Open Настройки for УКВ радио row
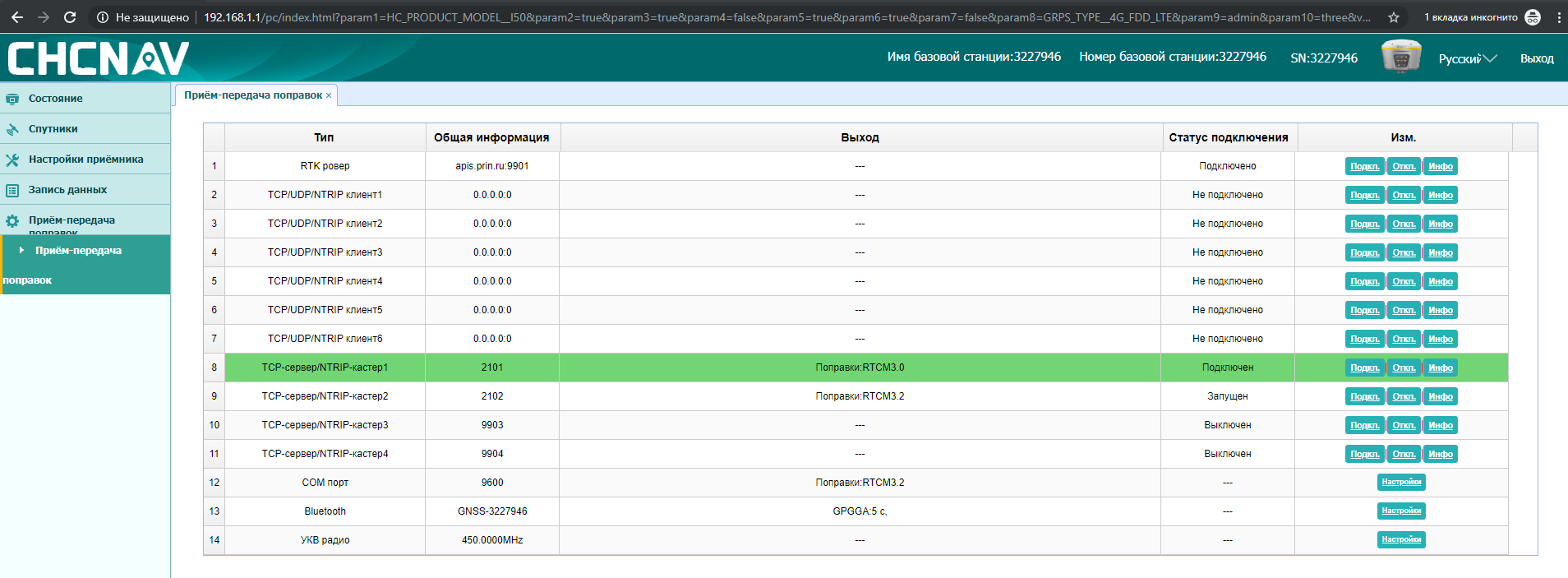Screen dimensions: 1568x578 click(x=1401, y=539)
